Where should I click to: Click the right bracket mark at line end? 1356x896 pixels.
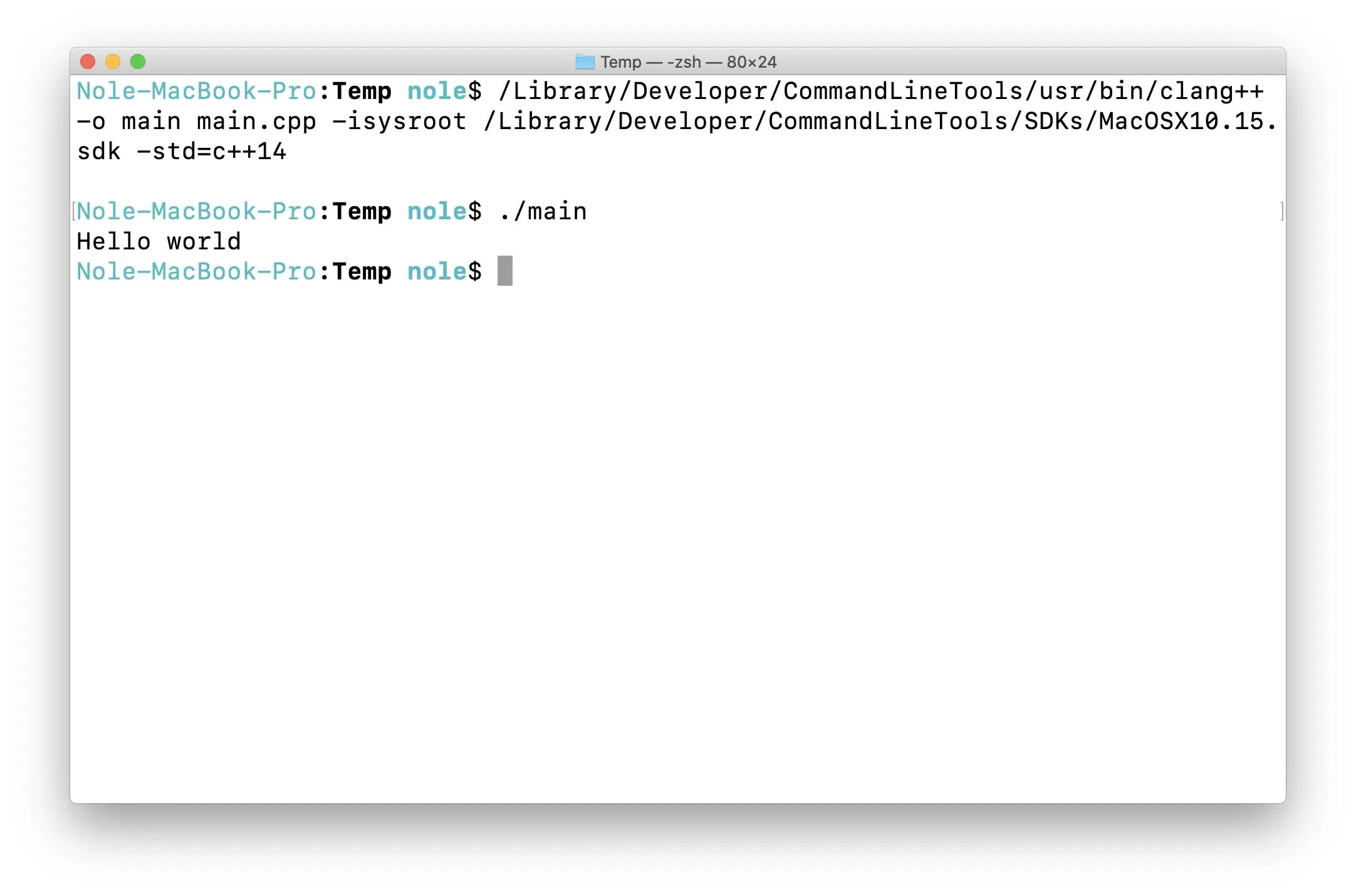pos(1281,211)
